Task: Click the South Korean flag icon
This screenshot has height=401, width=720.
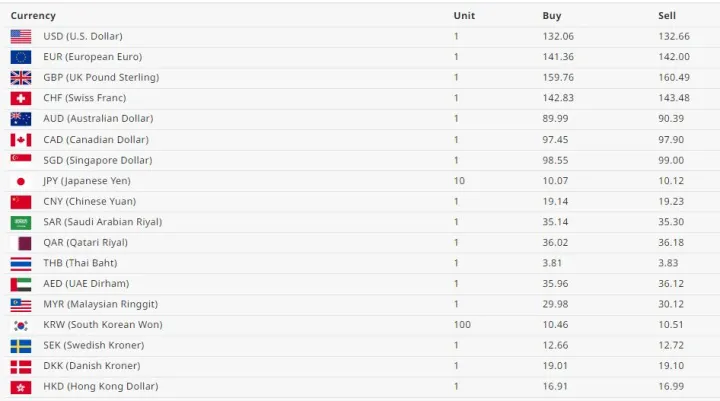Action: click(21, 325)
